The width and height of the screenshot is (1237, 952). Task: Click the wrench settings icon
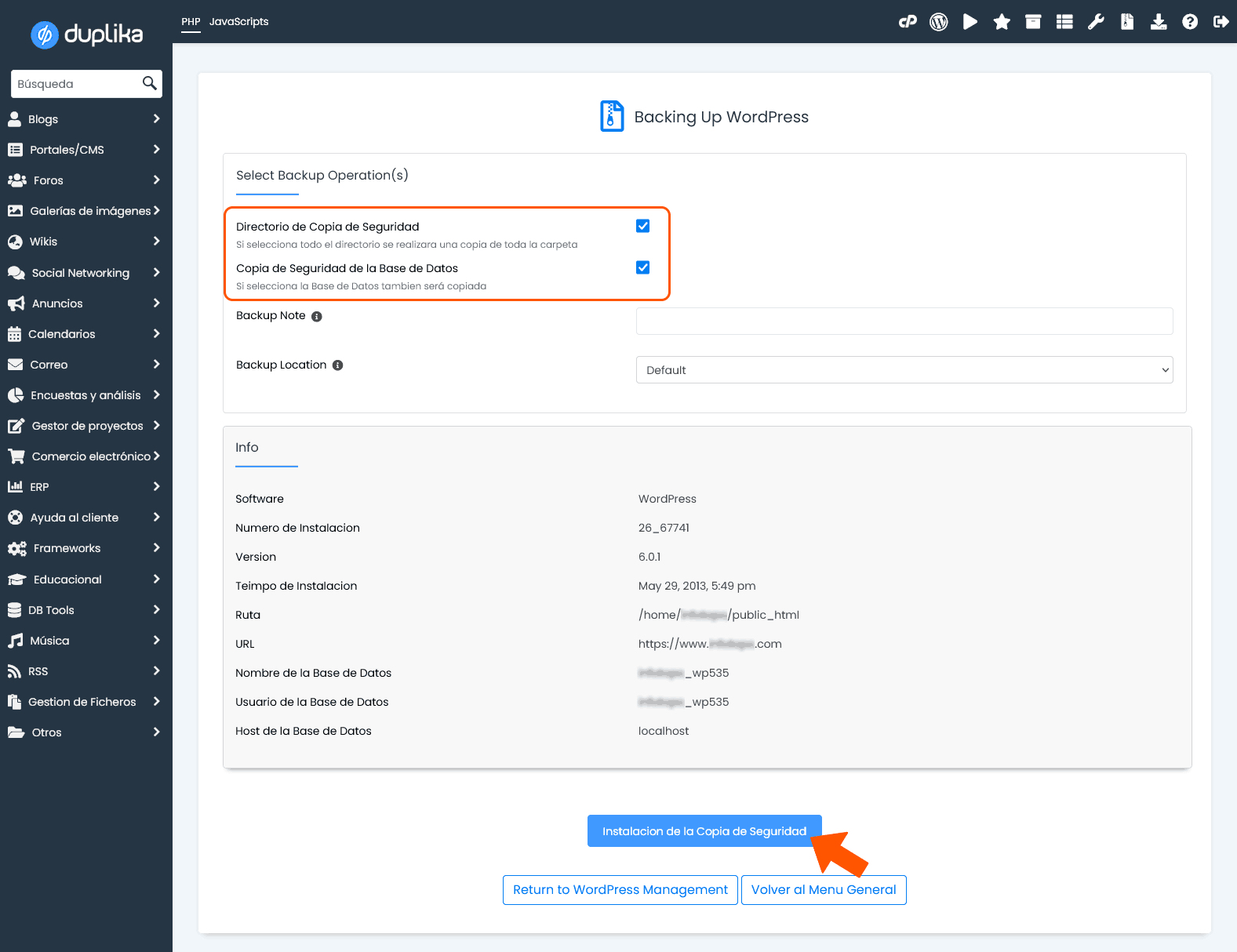(1096, 22)
